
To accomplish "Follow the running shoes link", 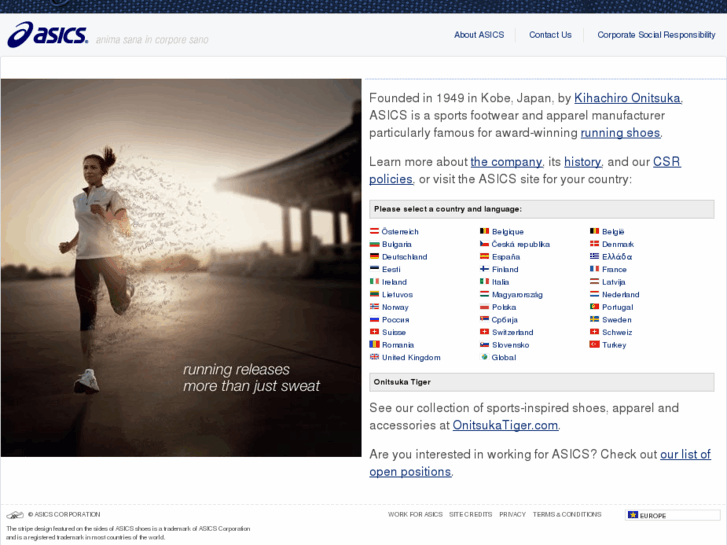I will pos(620,133).
